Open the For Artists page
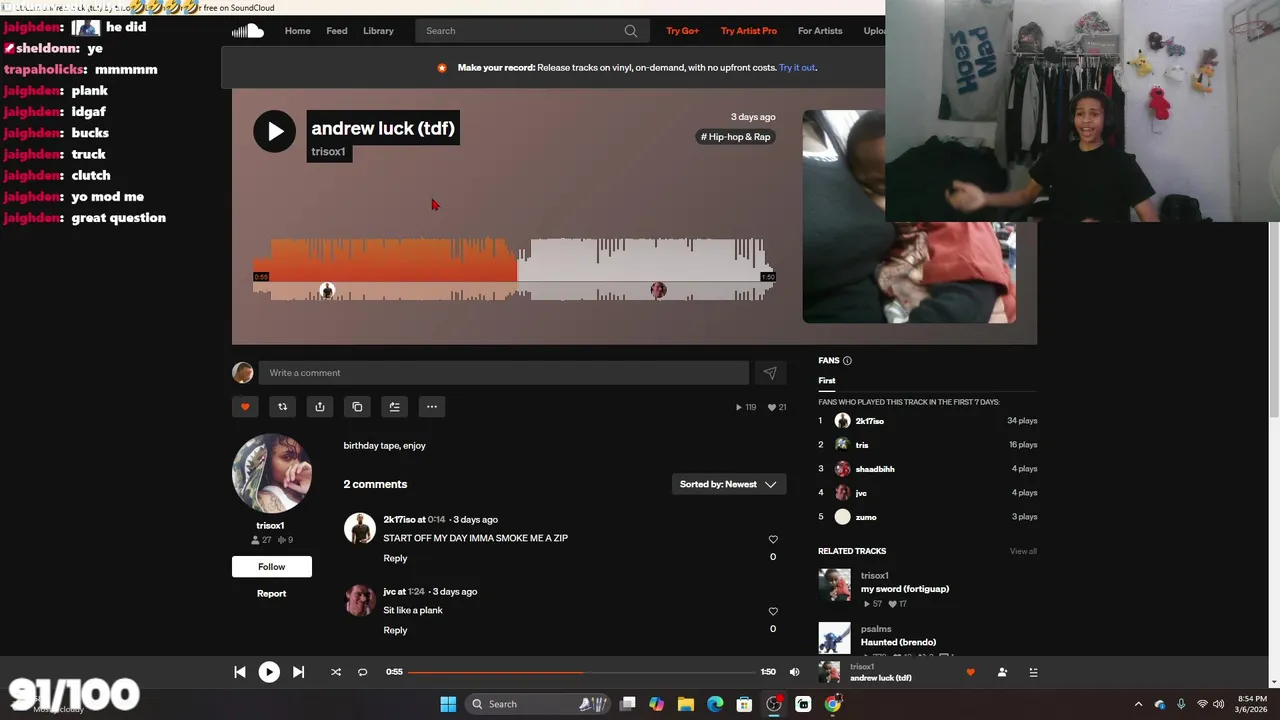Viewport: 1280px width, 720px height. pos(820,31)
